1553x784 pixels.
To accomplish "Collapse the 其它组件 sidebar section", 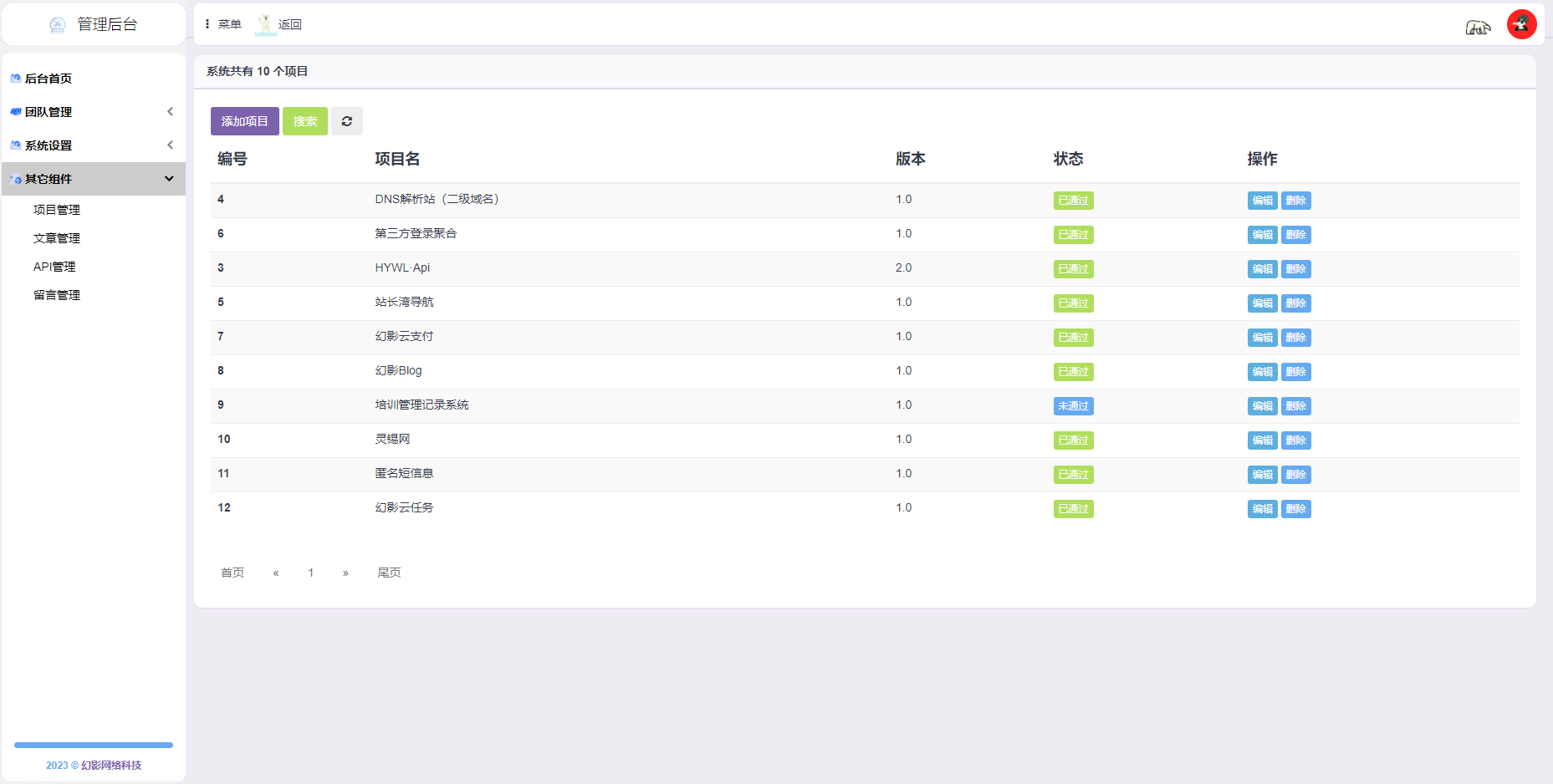I will (x=92, y=179).
